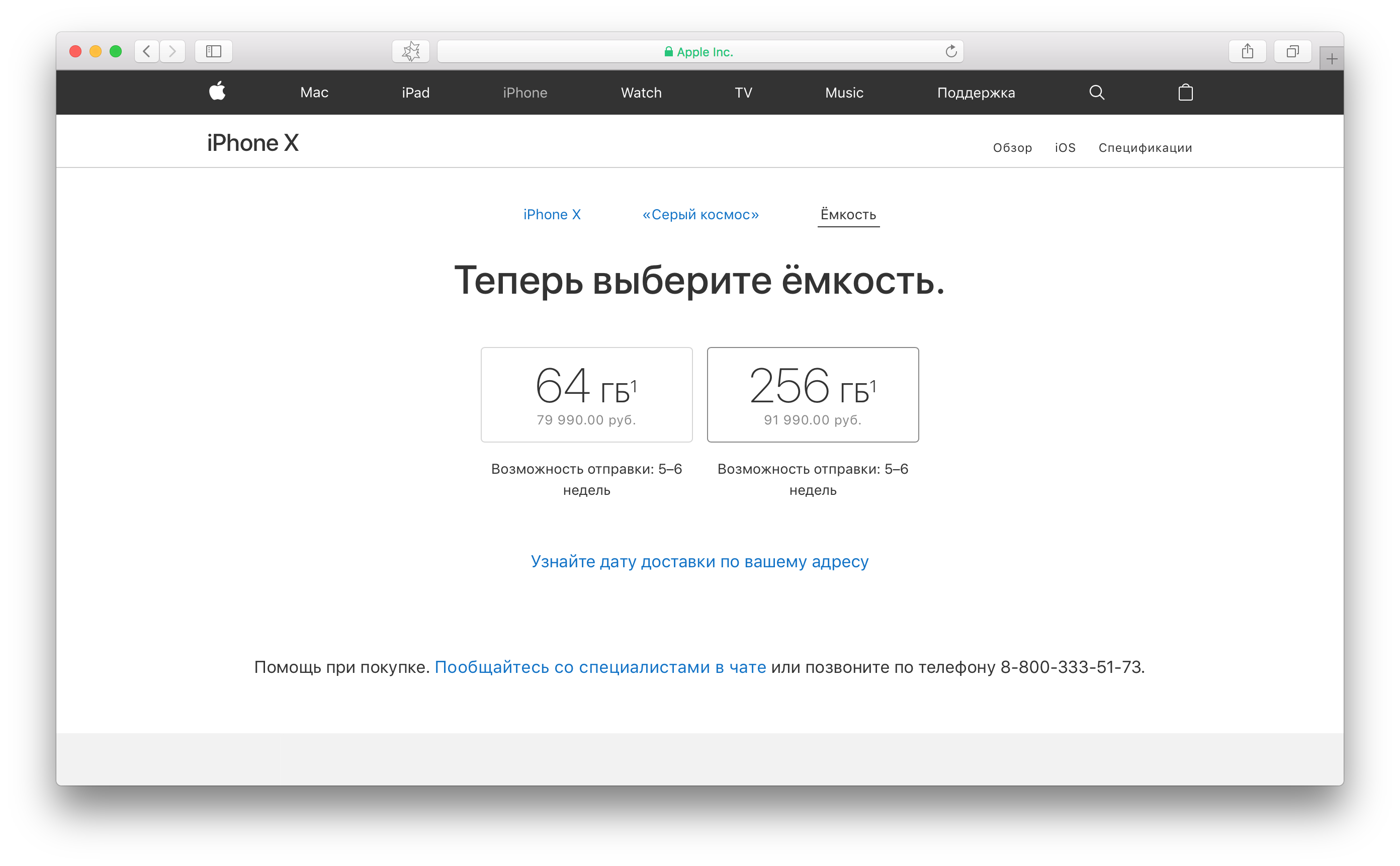Open the Mac menu item
Screen dimensions: 1400x866
[314, 93]
